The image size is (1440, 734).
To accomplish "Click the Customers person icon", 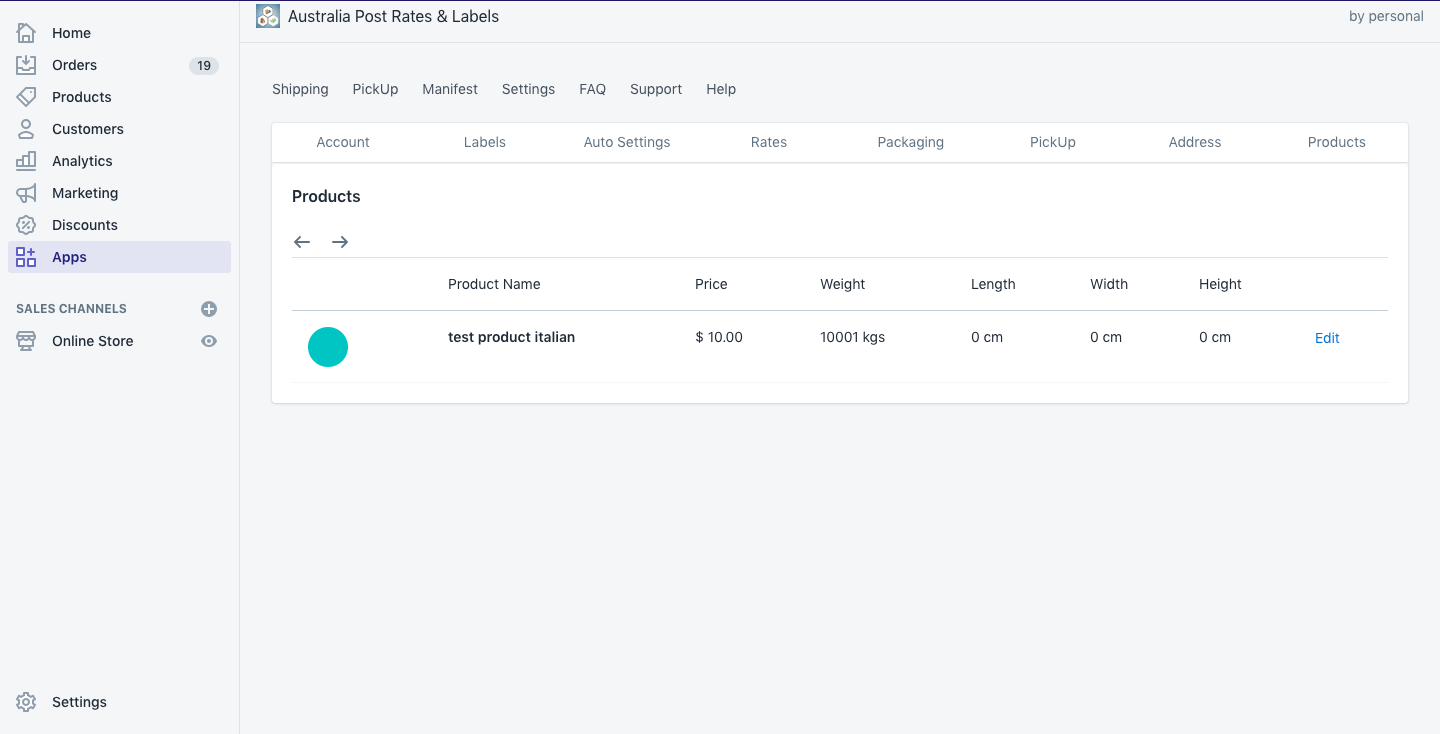I will (26, 129).
